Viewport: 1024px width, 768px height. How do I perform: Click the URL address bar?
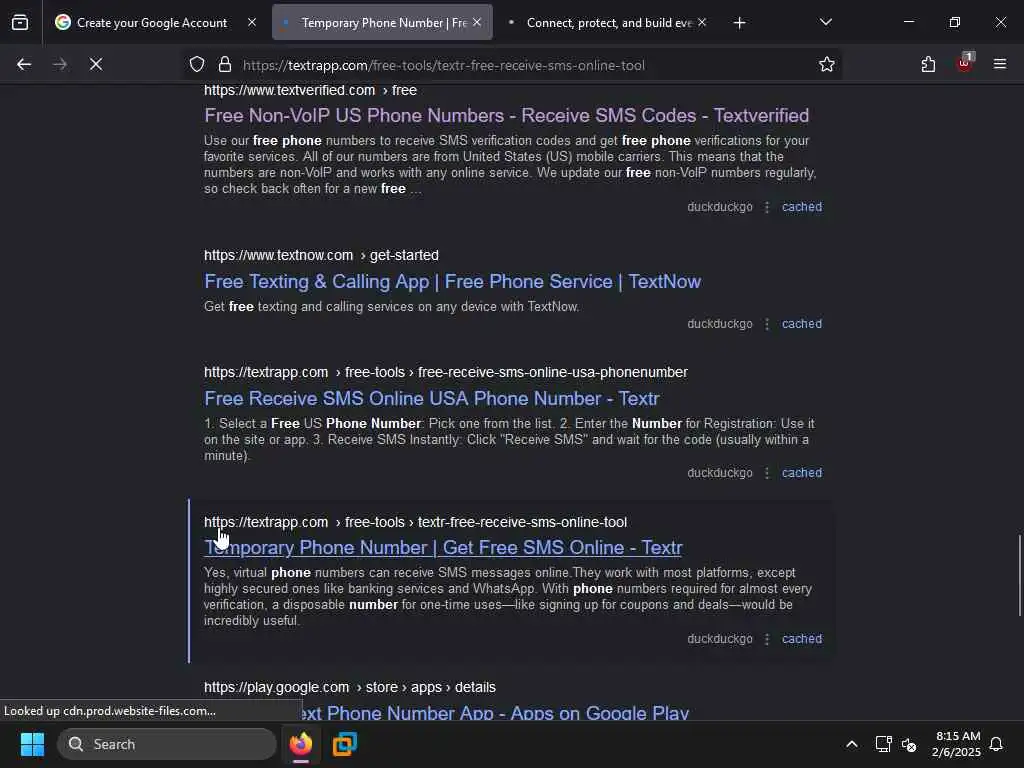coord(444,65)
